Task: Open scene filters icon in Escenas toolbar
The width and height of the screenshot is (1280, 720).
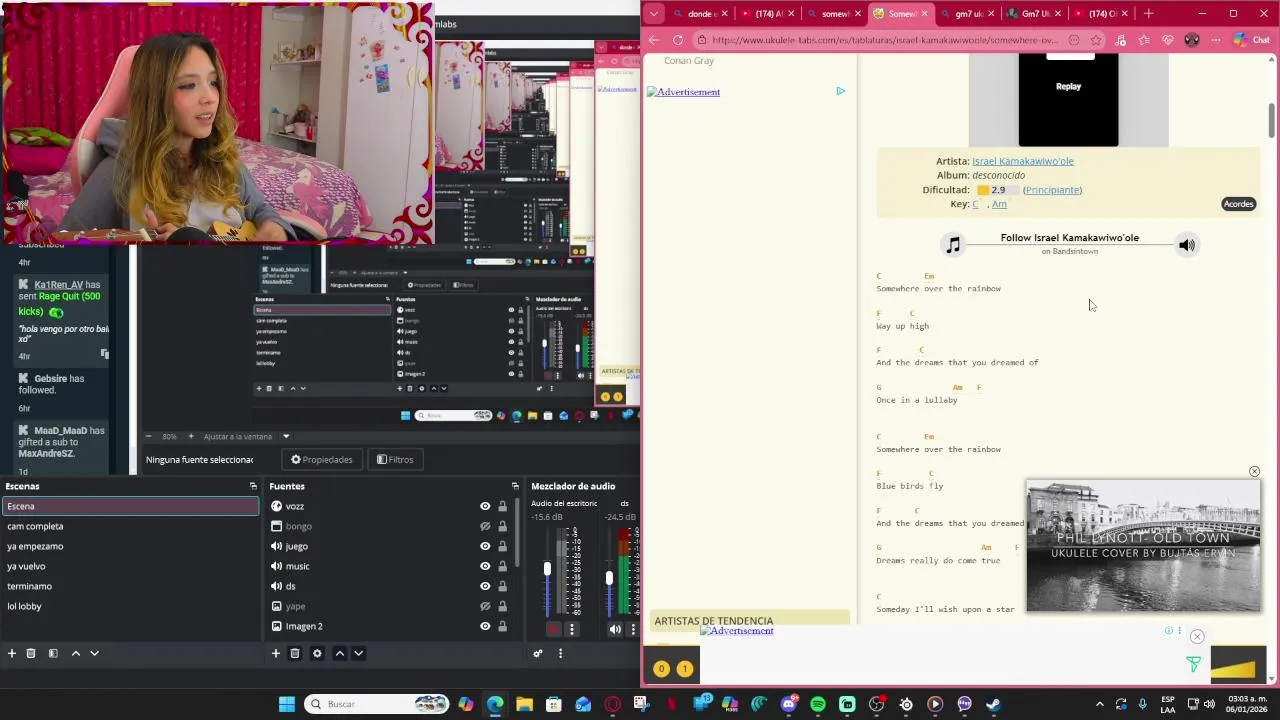Action: (x=53, y=653)
